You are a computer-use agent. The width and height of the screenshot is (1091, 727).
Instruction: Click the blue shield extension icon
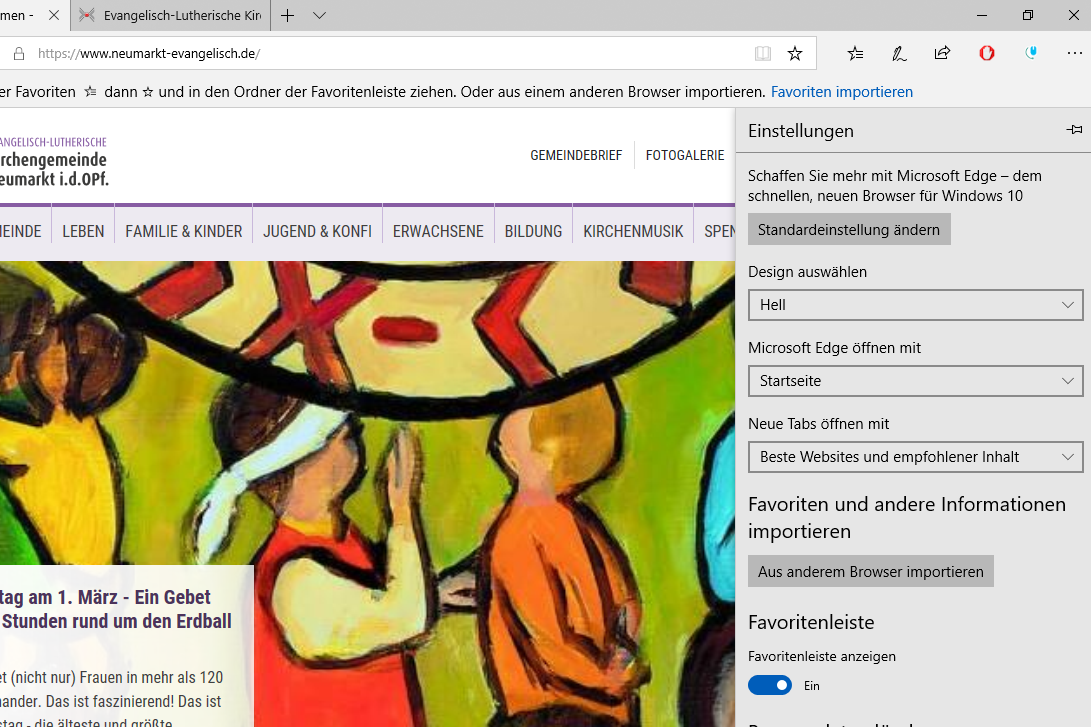tap(1031, 53)
